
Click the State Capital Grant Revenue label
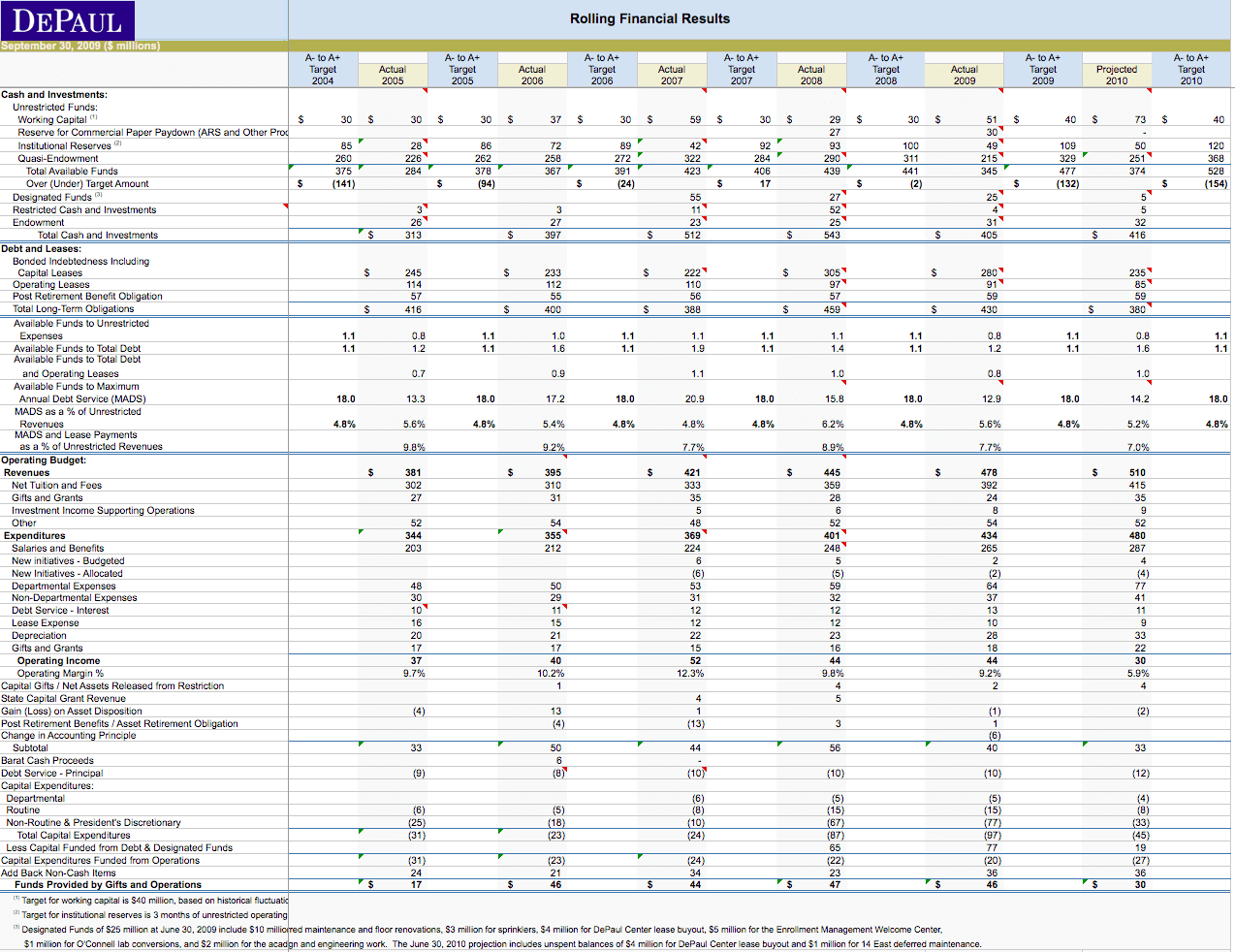coord(64,698)
